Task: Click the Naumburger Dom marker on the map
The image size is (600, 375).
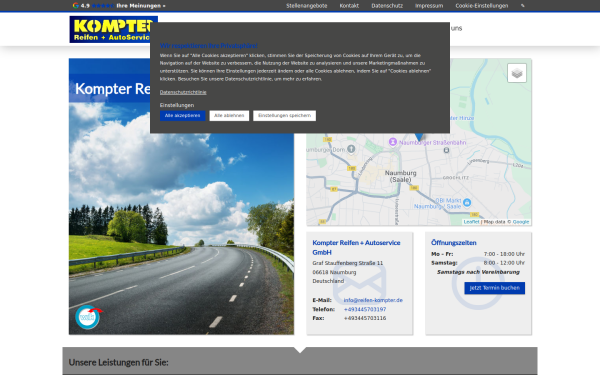Action: [x=351, y=149]
